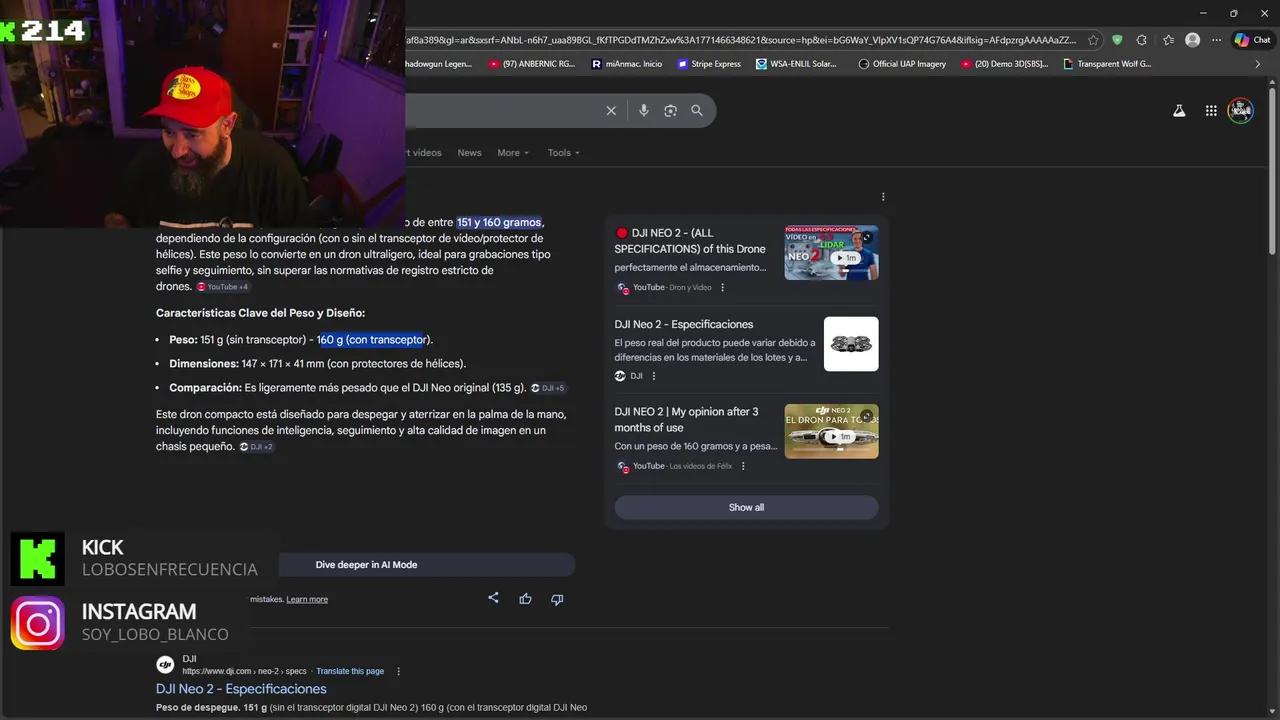Viewport: 1280px width, 720px height.
Task: Open Search Labs flask icon
Action: pyautogui.click(x=1179, y=111)
